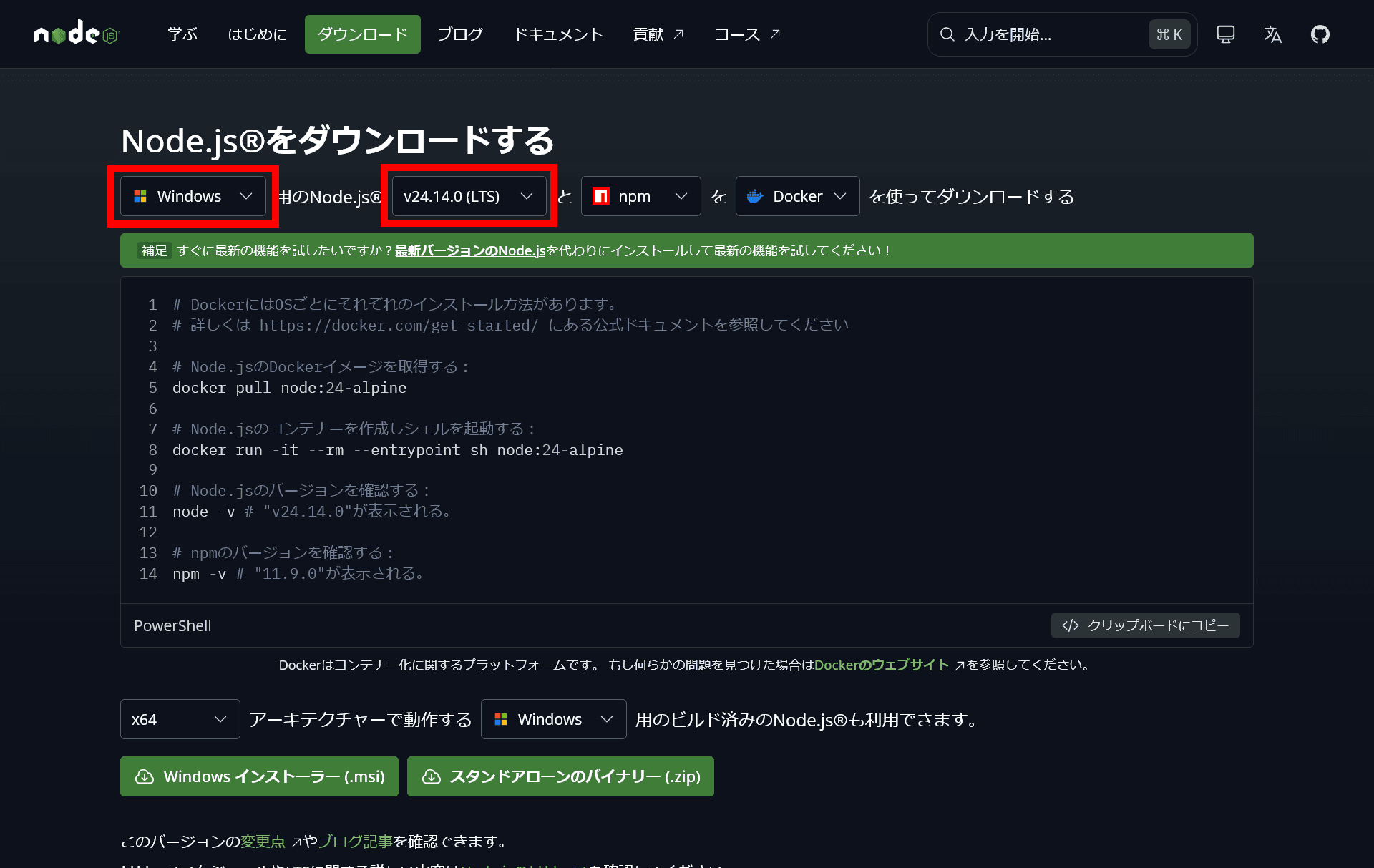Click the 'npm -v' code line
The image size is (1374, 868).
[298, 574]
